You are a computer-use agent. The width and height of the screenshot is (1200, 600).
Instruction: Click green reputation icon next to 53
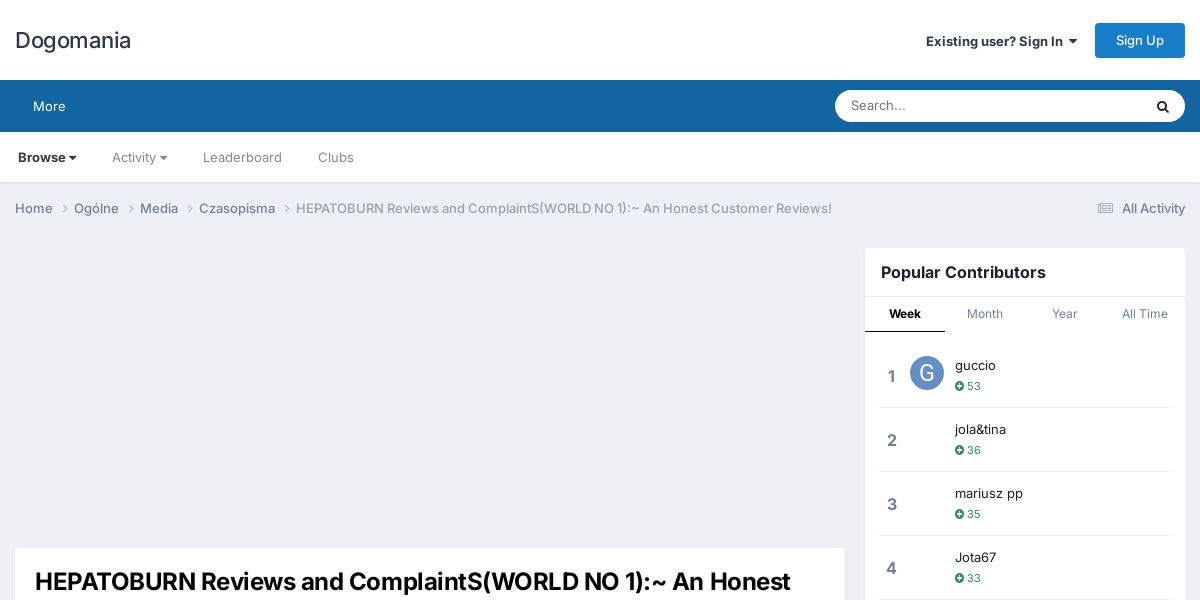[959, 386]
